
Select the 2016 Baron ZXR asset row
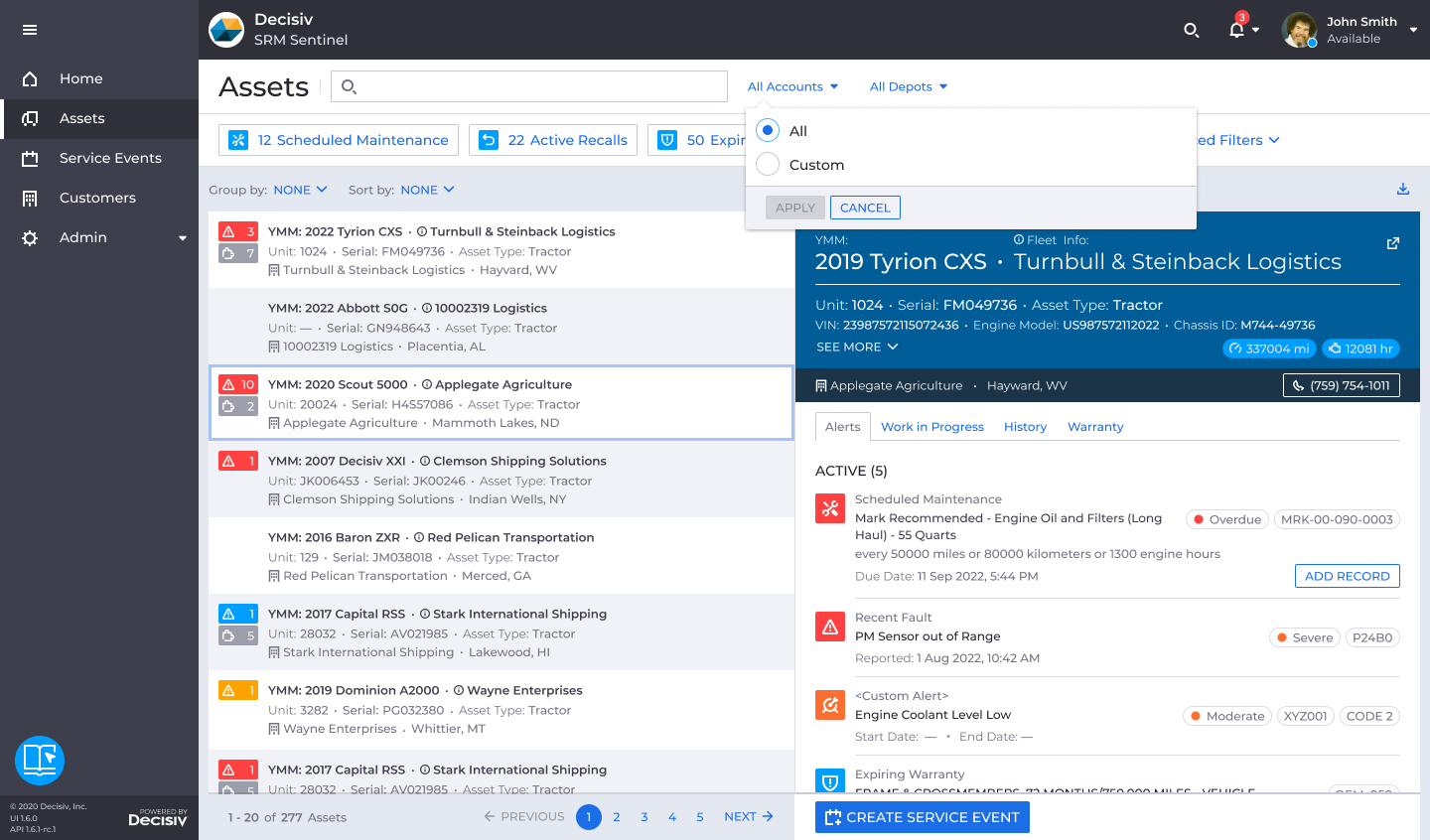pyautogui.click(x=501, y=556)
